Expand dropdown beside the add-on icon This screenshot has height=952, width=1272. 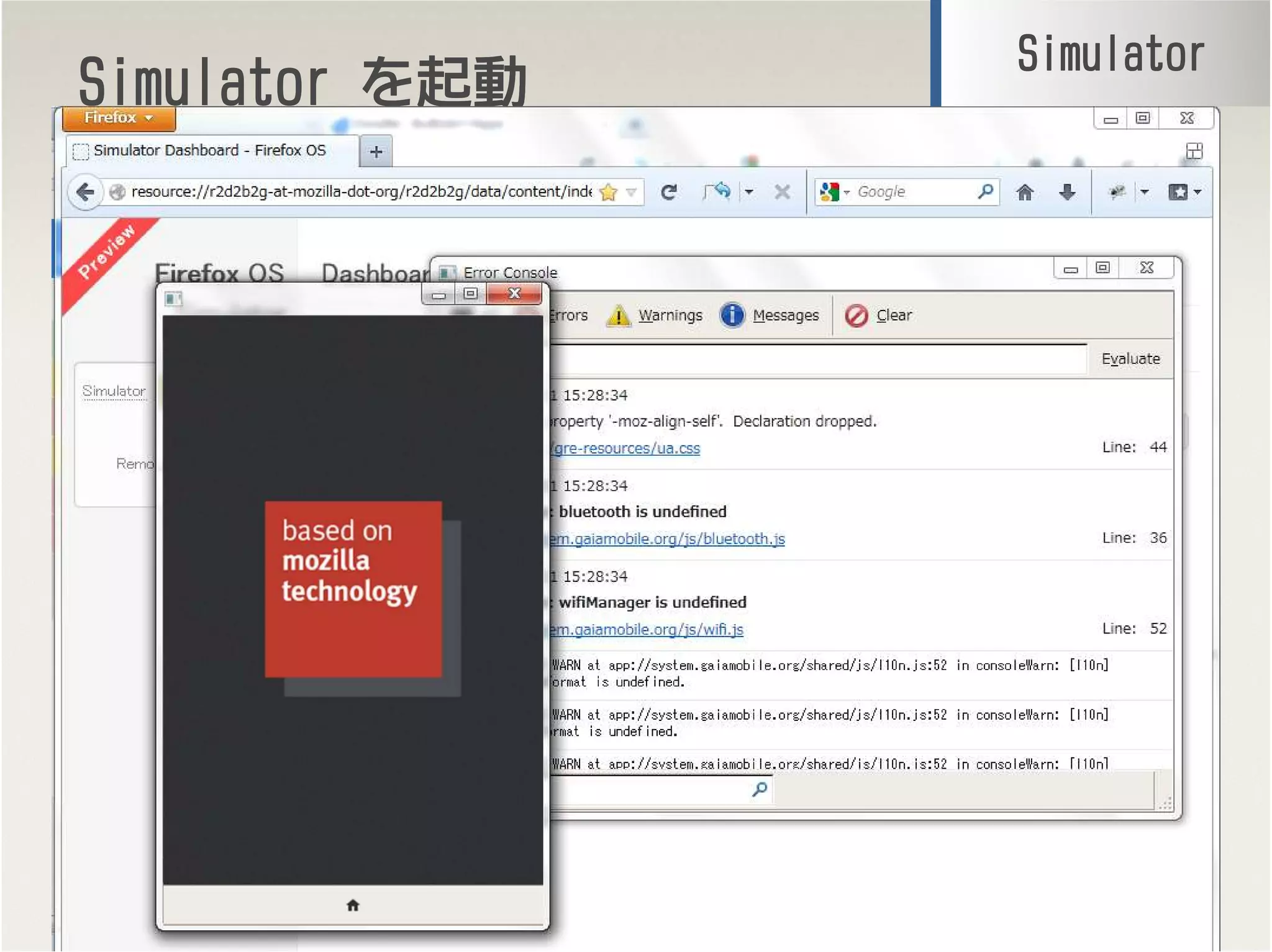(x=1145, y=193)
